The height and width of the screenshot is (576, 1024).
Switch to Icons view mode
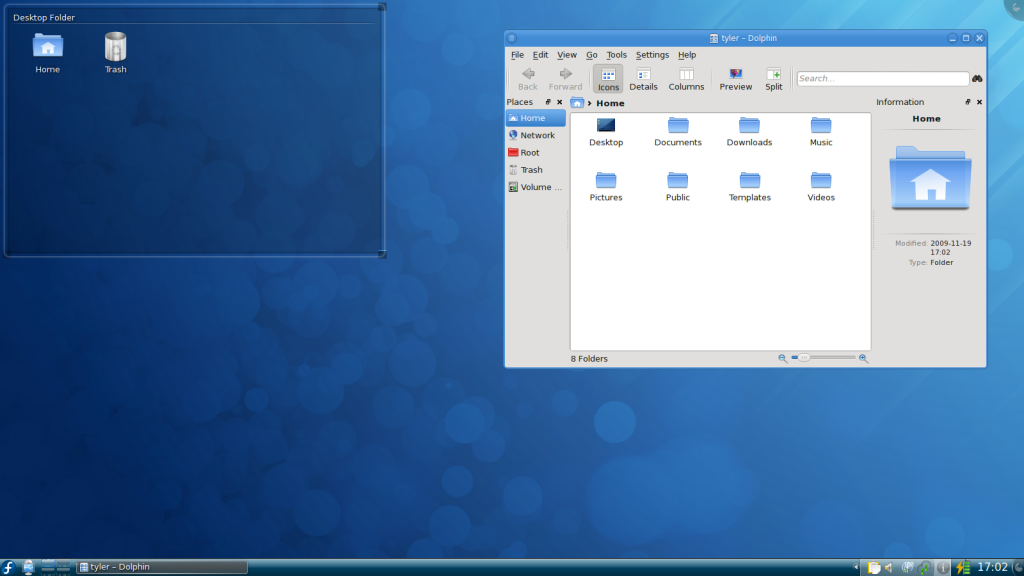point(607,79)
